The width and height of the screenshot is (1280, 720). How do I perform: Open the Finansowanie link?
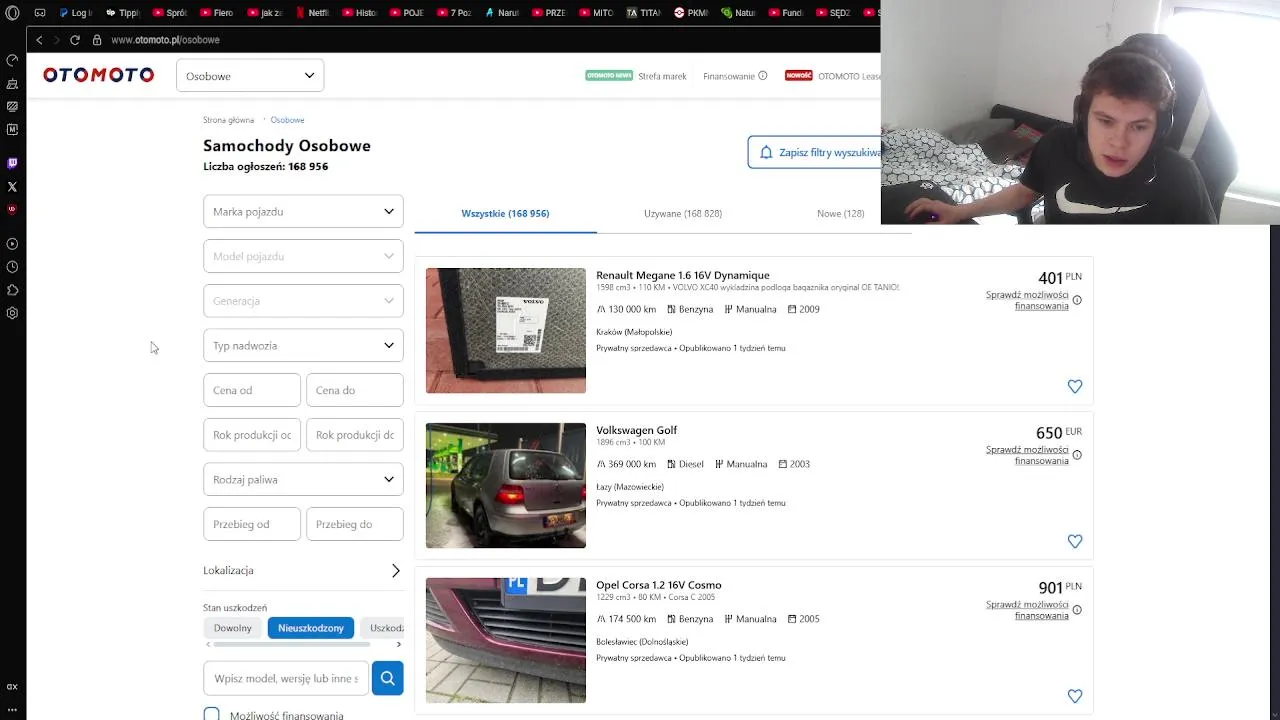tap(729, 76)
